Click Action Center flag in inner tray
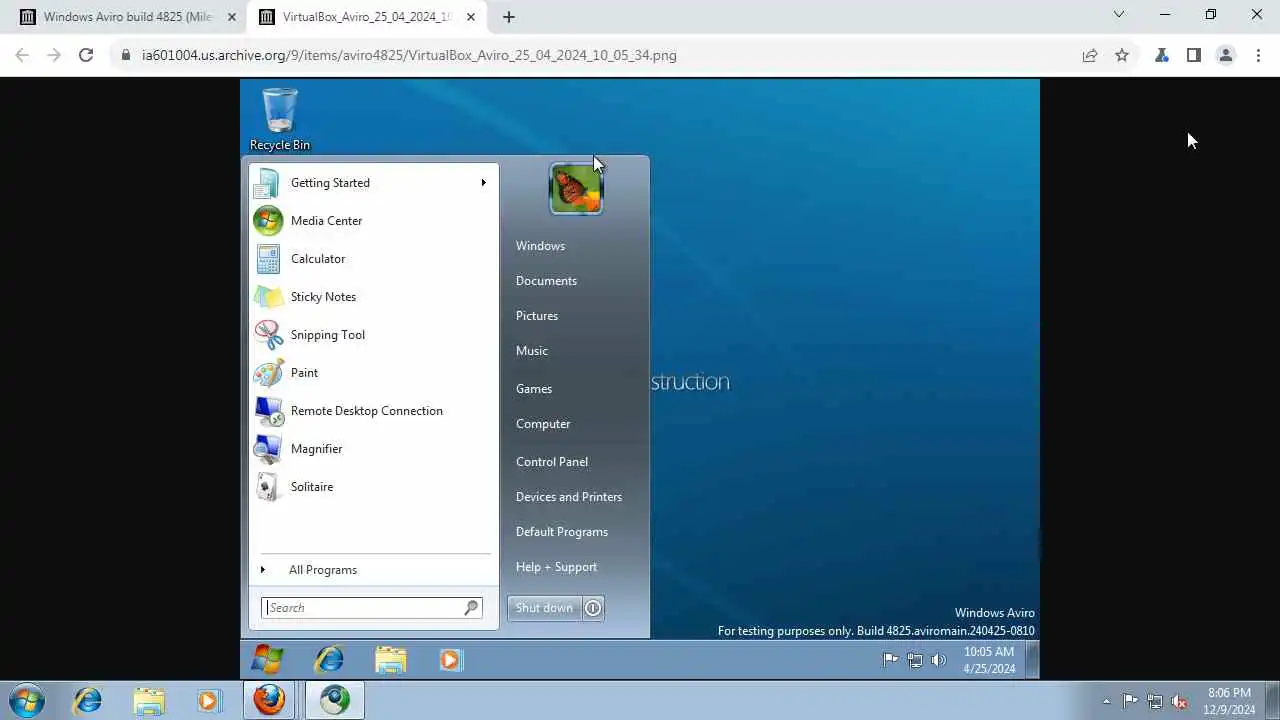 890,660
